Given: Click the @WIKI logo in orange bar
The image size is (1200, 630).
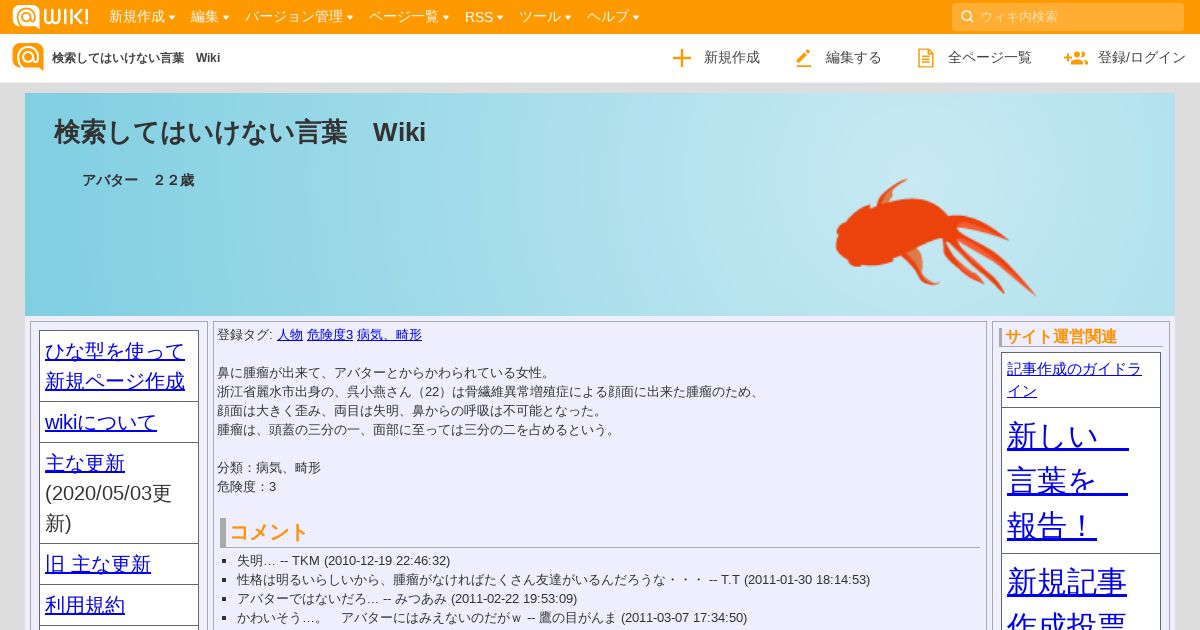Looking at the screenshot, I should click(50, 16).
